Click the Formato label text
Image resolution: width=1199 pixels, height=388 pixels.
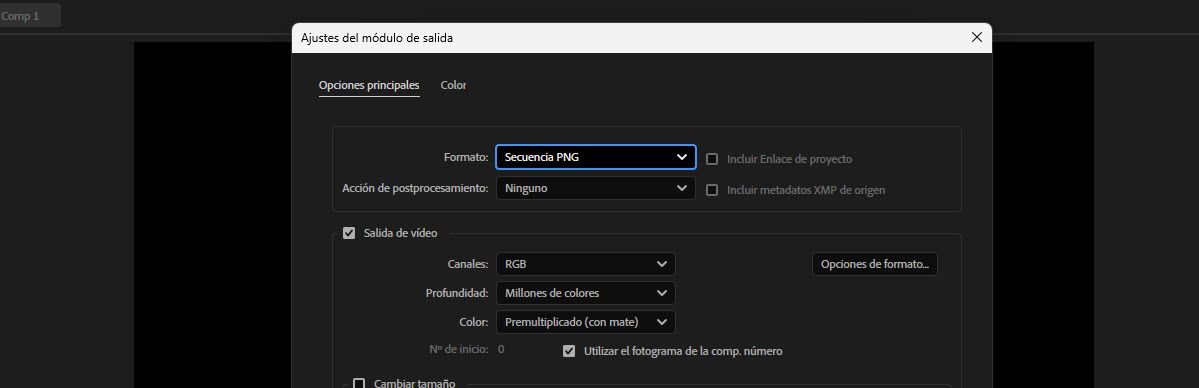tap(466, 158)
